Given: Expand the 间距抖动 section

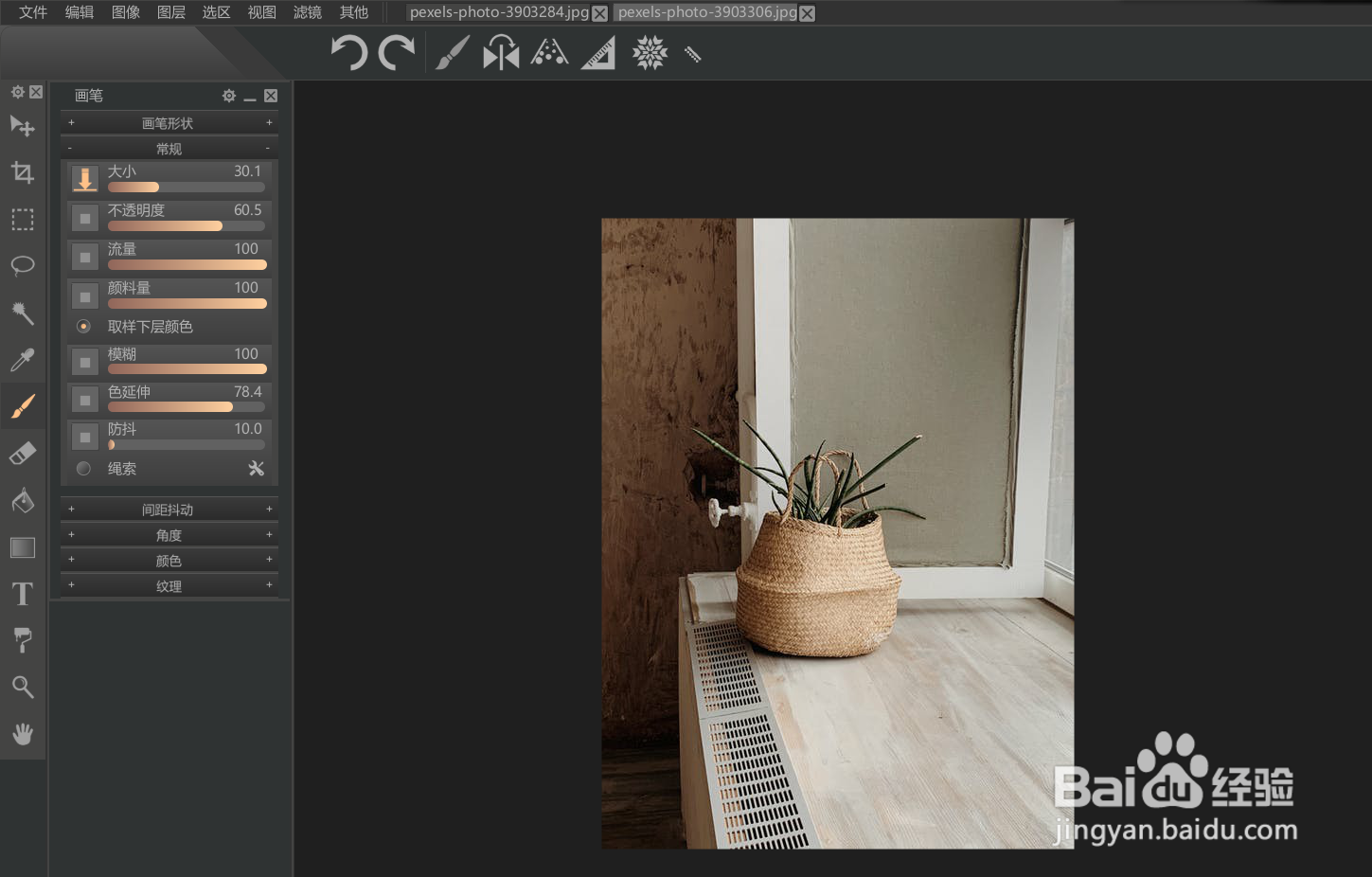Looking at the screenshot, I should point(169,510).
